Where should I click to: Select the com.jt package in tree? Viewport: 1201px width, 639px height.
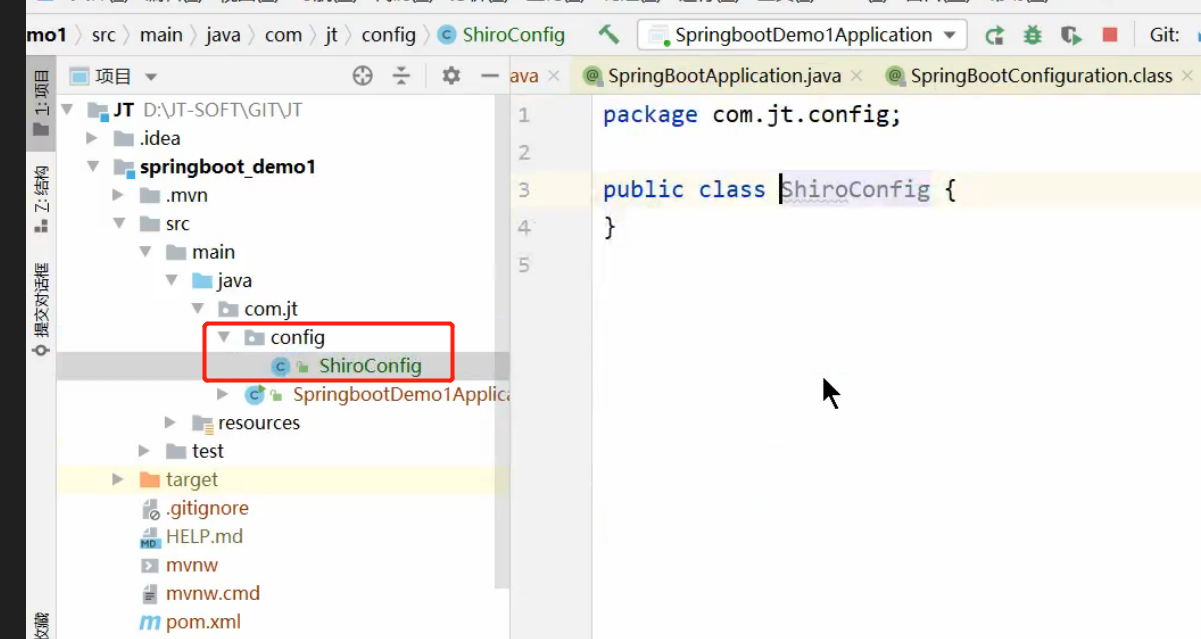[x=271, y=309]
